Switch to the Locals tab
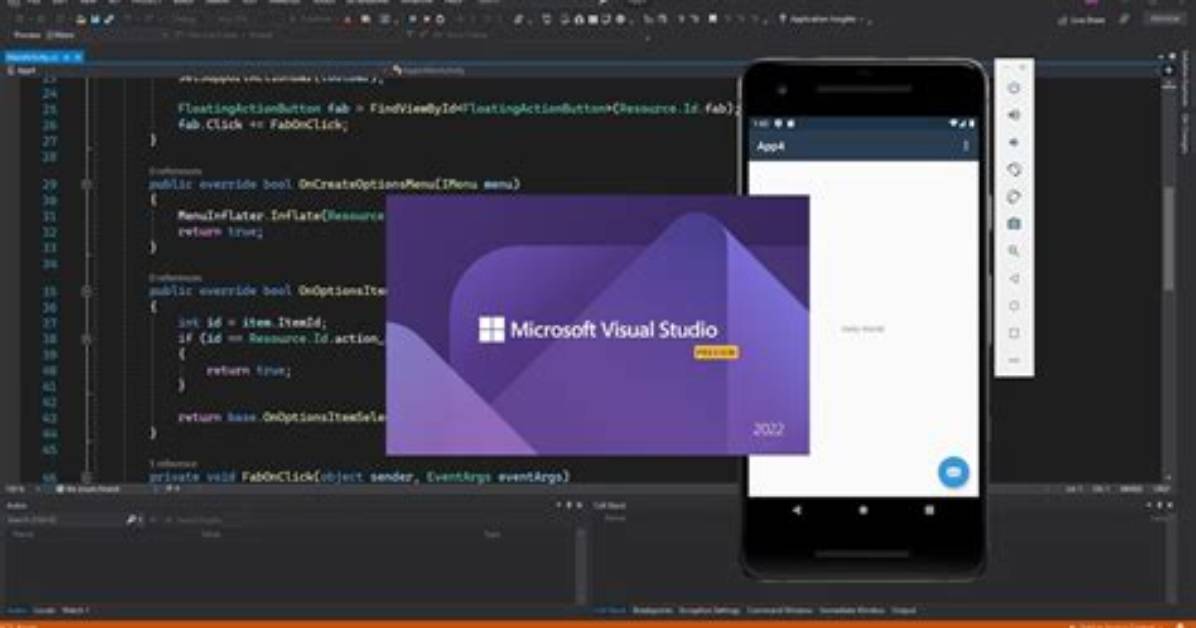 tap(44, 610)
